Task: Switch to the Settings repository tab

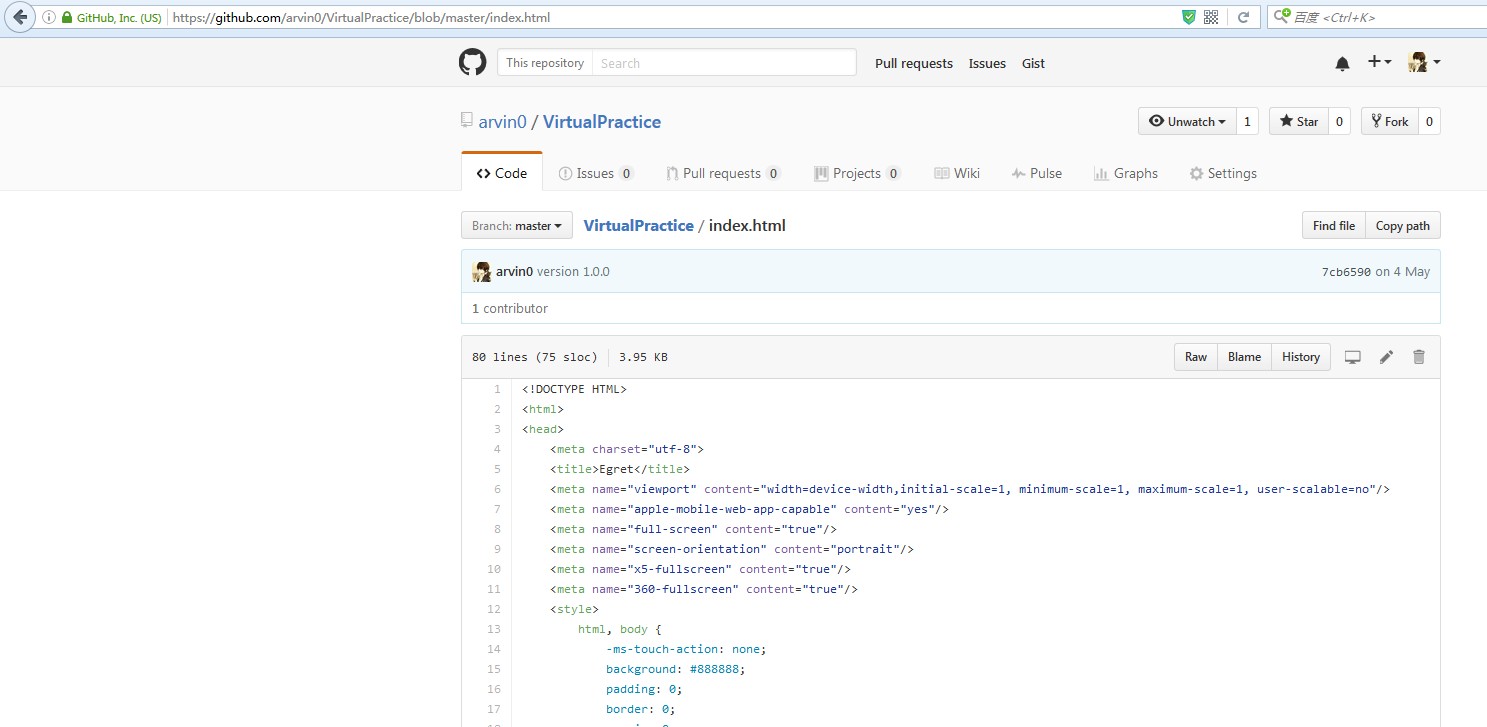Action: 1223,173
